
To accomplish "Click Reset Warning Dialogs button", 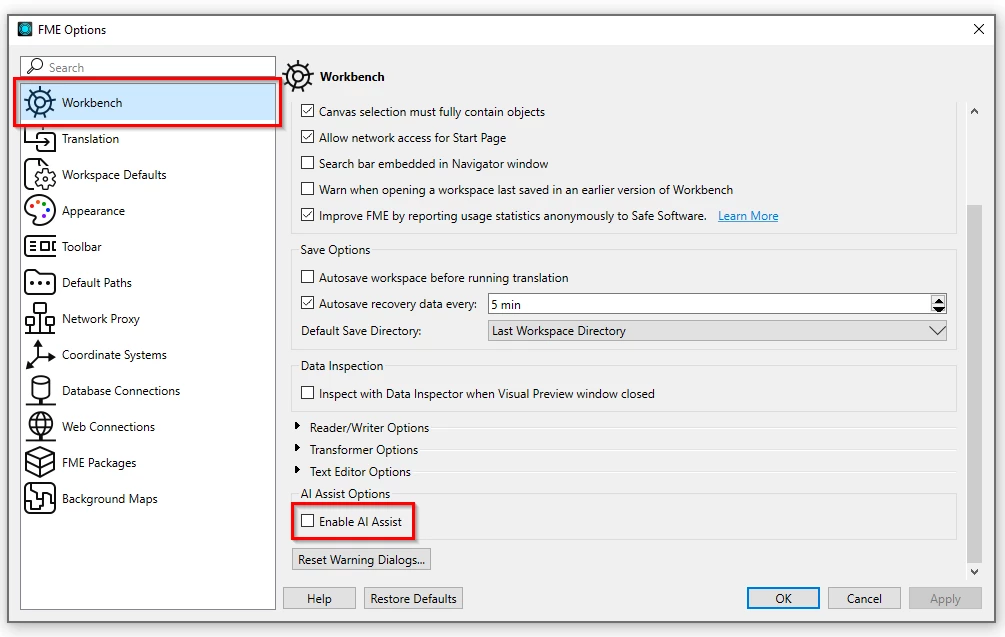I will pos(361,559).
